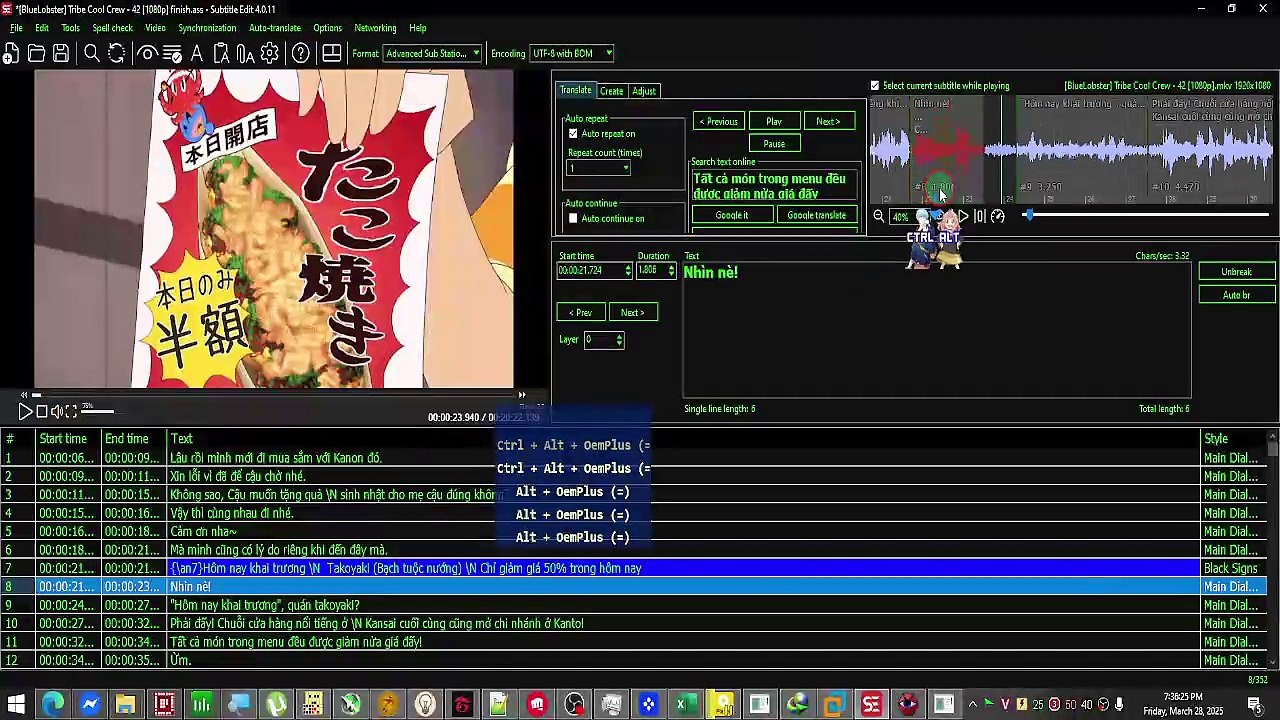This screenshot has width=1280, height=720.
Task: Click the subtitle text edit box
Action: pyautogui.click(x=937, y=330)
